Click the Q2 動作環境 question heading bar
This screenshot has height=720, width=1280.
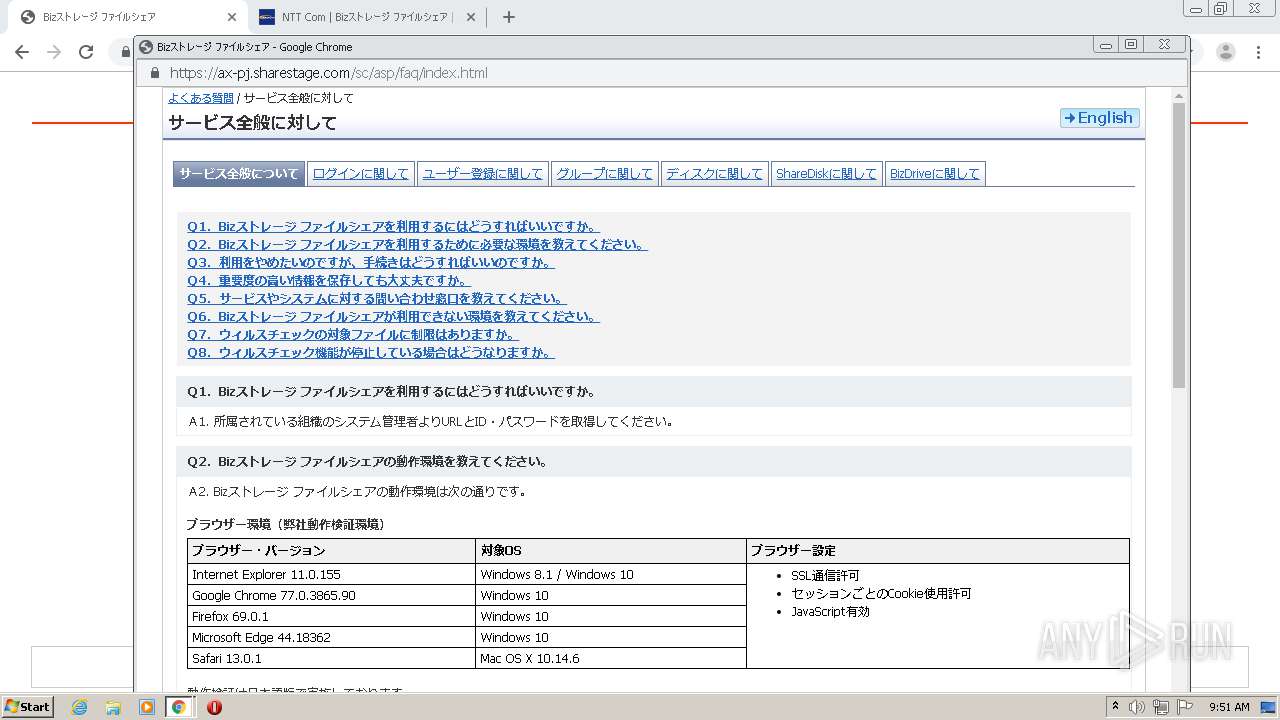click(x=654, y=462)
